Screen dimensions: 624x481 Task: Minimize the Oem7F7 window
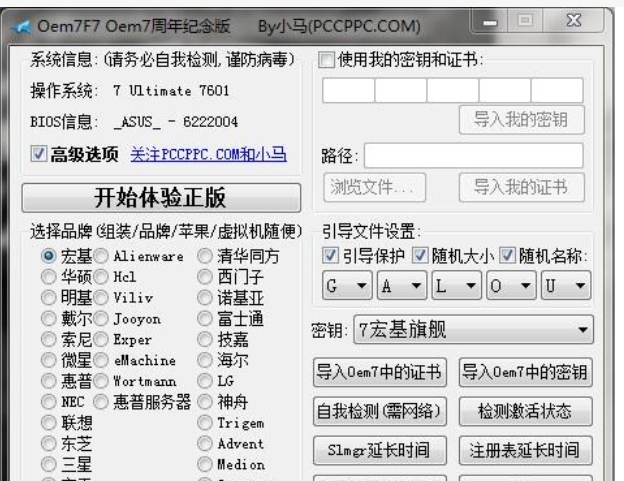(490, 21)
